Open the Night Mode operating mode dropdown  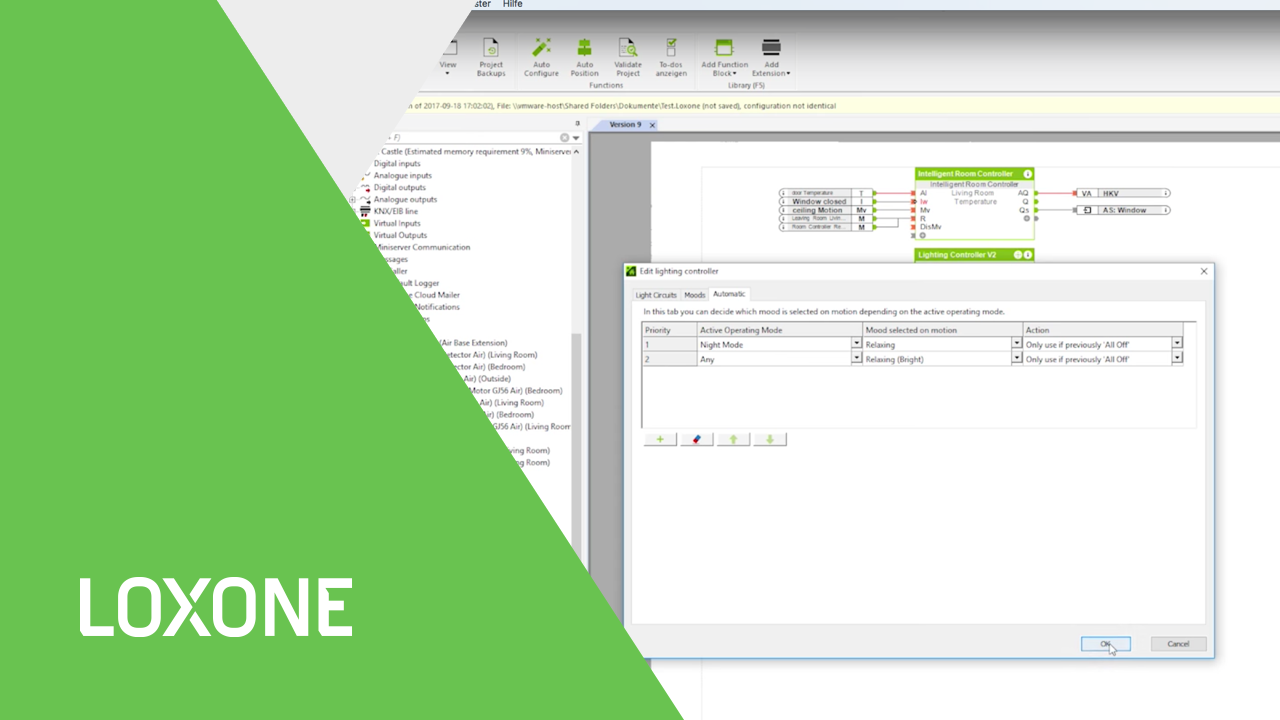click(x=856, y=344)
